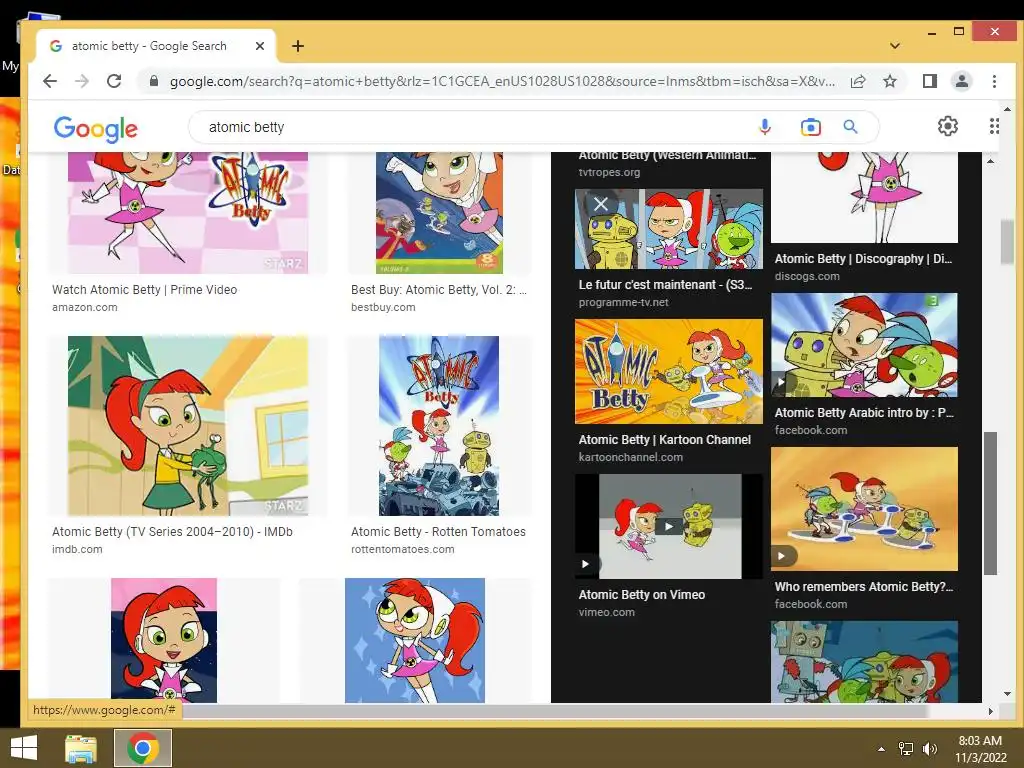Show hidden tray icons arrow
Screen dimensions: 1024x768
[881, 749]
